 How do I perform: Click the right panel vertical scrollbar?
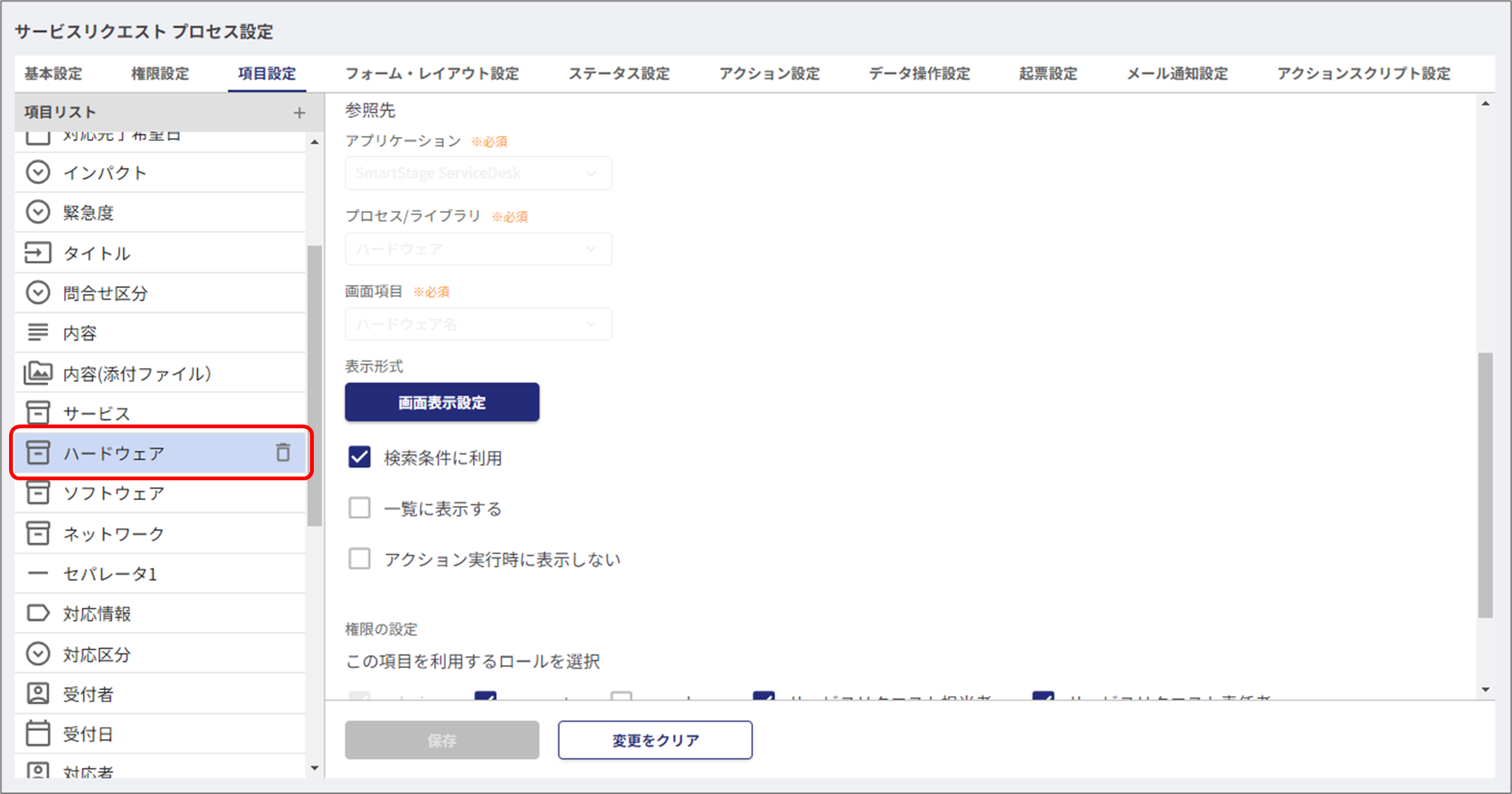[1485, 484]
